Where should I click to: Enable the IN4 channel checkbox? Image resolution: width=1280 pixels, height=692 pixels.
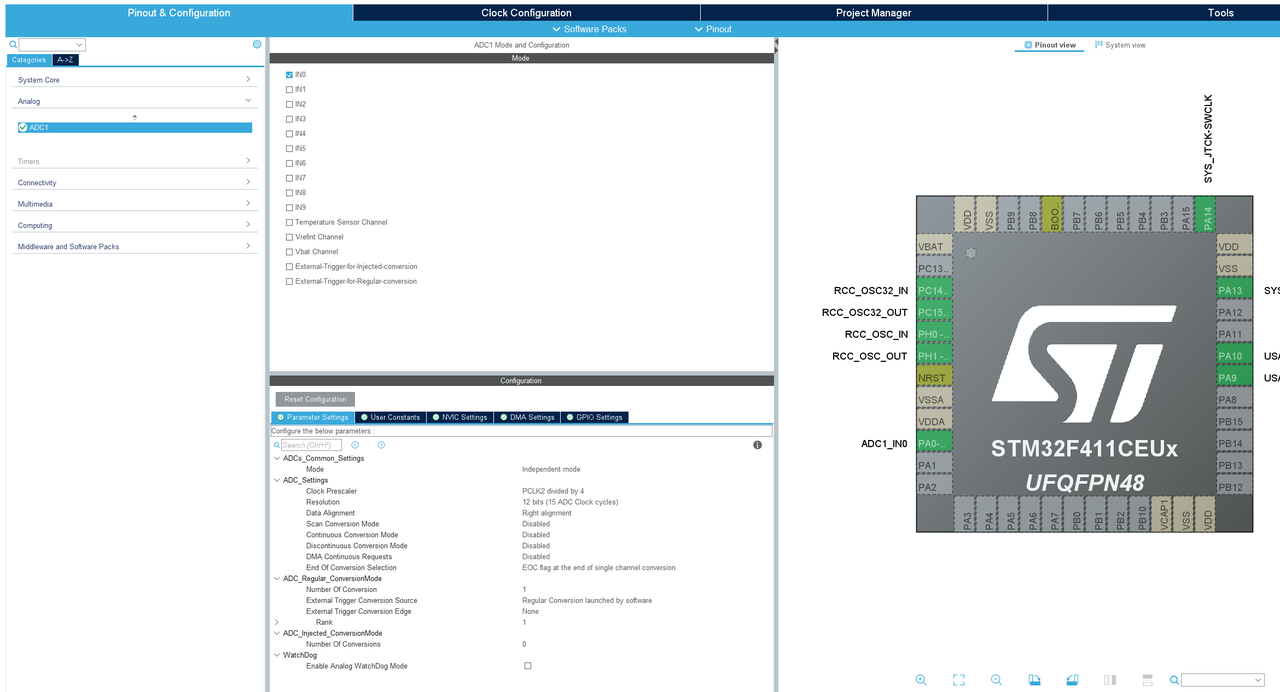coord(289,133)
